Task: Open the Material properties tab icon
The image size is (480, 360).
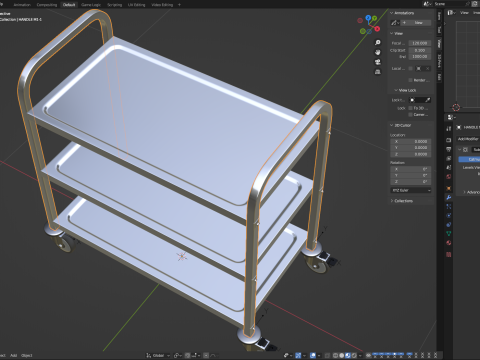Action: coord(449,243)
